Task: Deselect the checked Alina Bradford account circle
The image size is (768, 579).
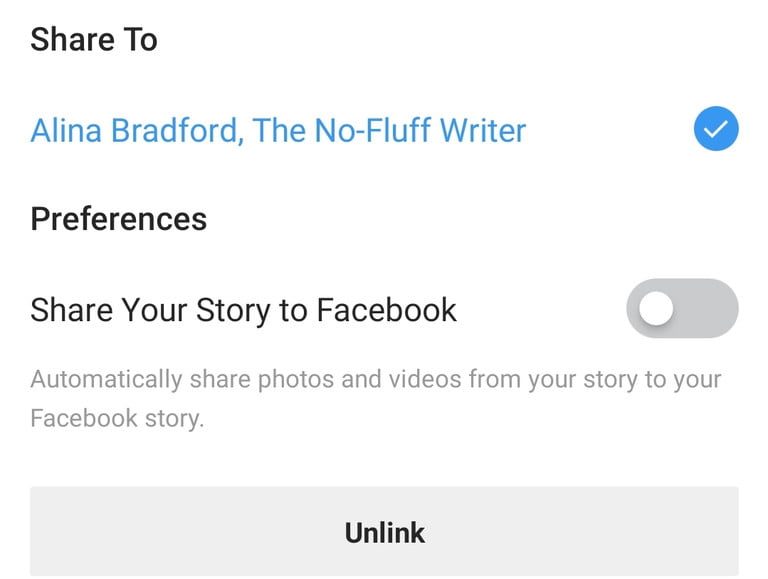Action: point(715,129)
